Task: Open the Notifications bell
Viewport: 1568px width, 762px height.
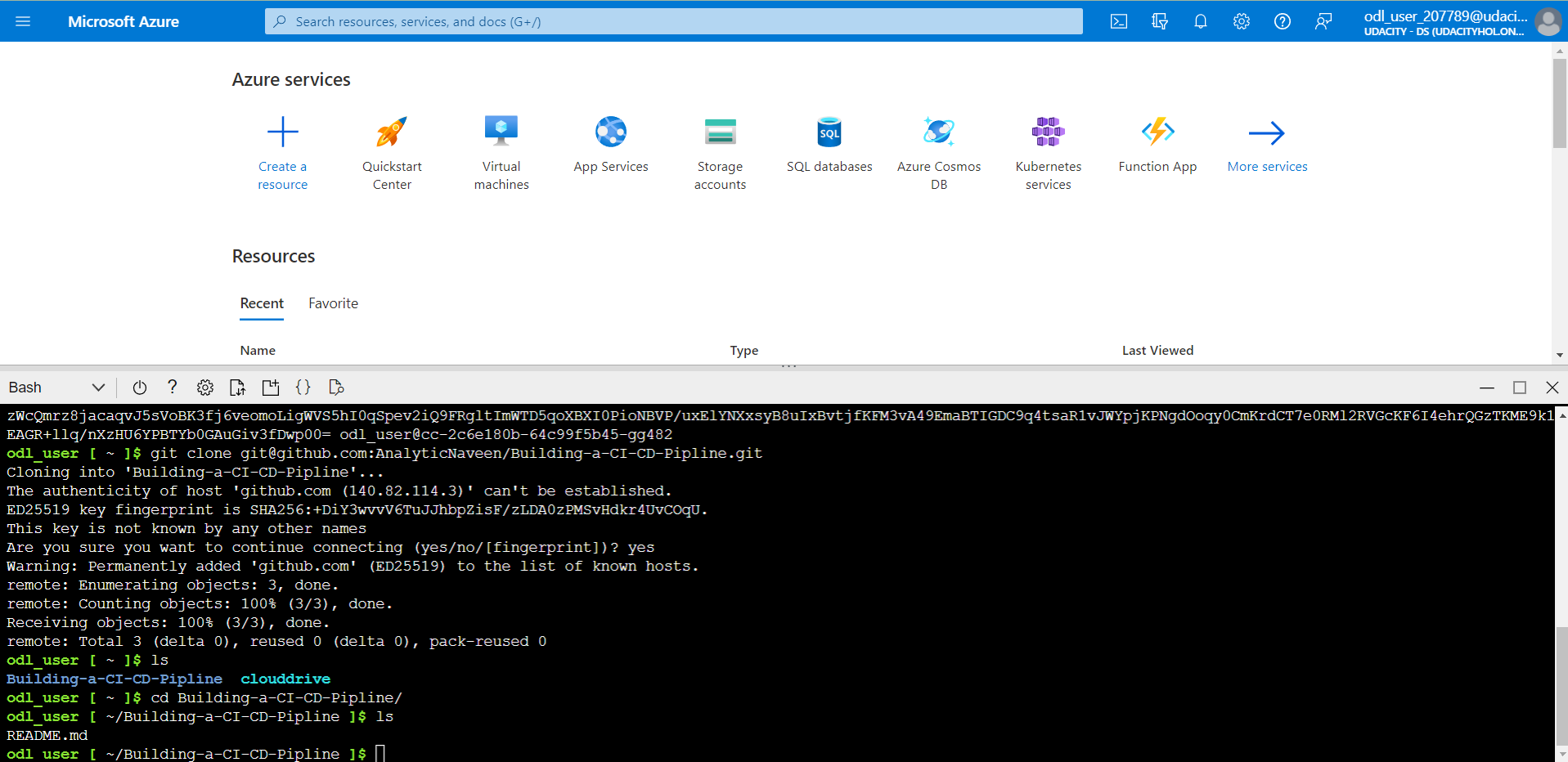Action: (x=1201, y=21)
